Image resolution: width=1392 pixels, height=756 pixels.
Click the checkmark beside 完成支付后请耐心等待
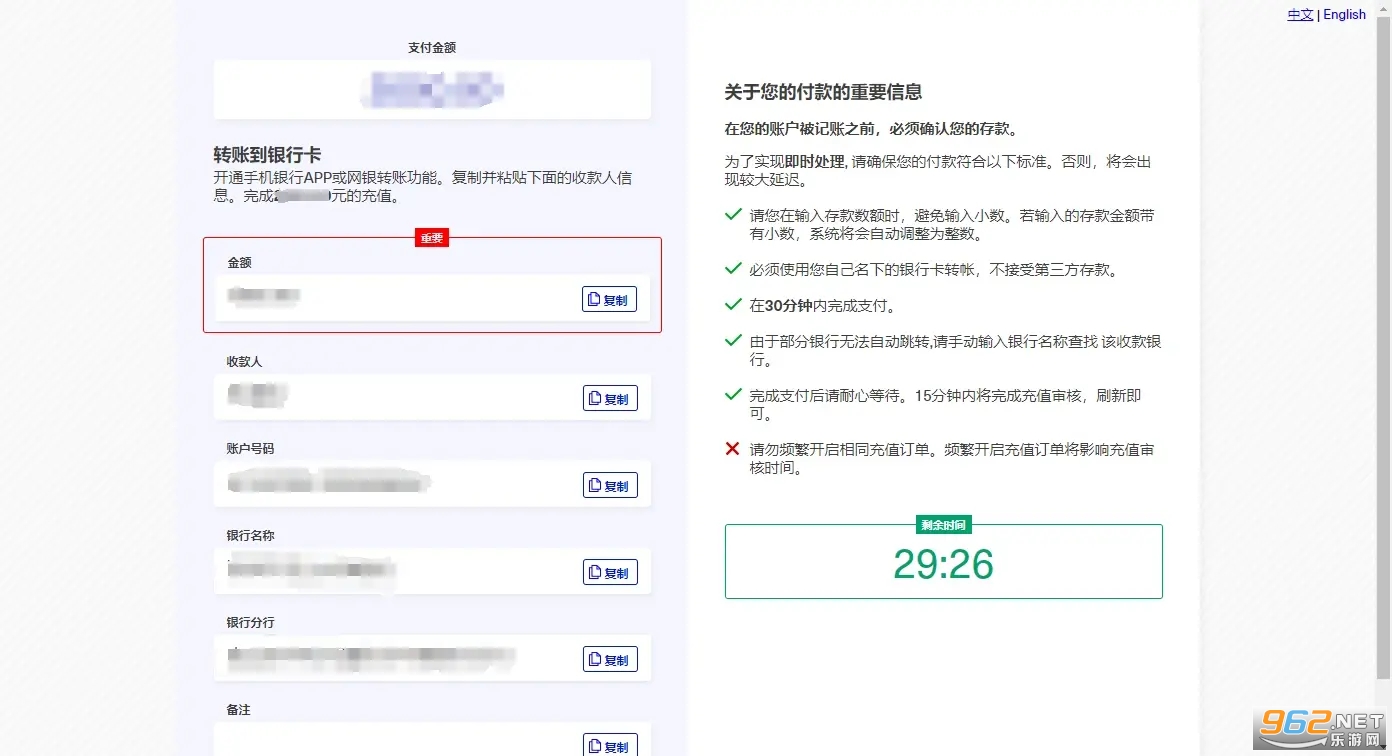tap(733, 394)
